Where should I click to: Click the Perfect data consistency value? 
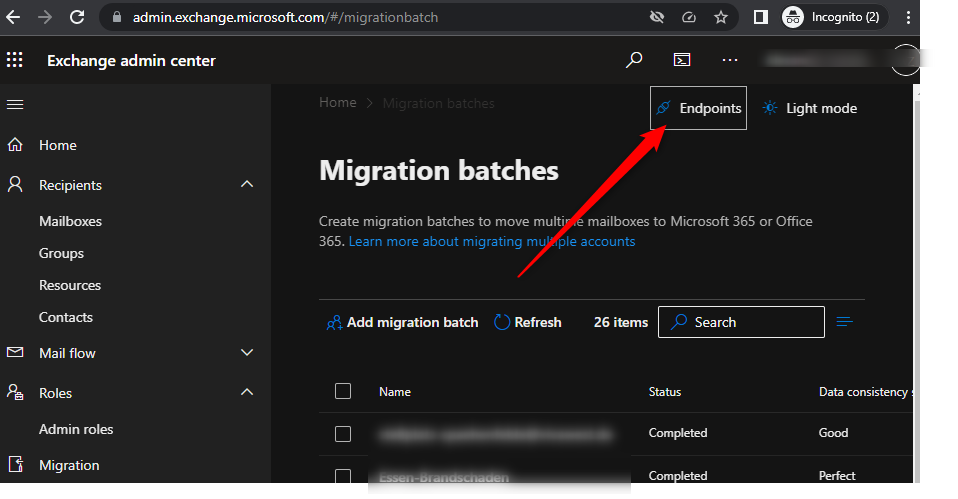click(x=837, y=476)
